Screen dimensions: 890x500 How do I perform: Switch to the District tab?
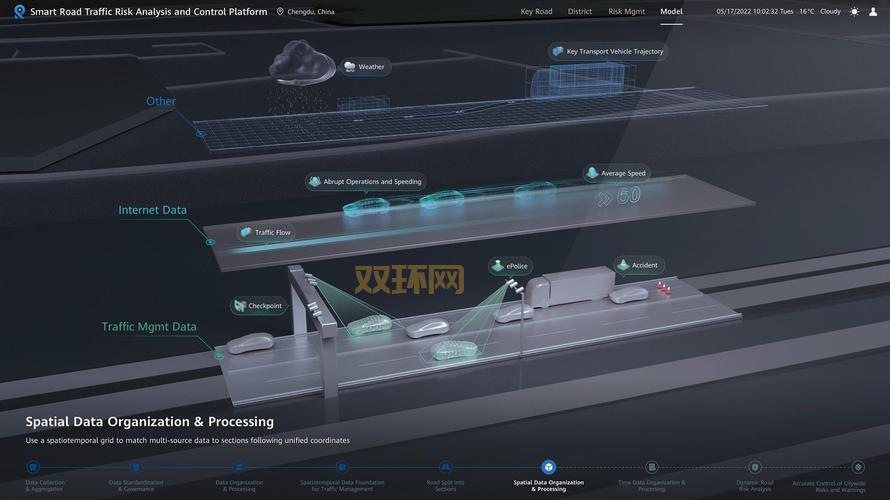tap(580, 12)
